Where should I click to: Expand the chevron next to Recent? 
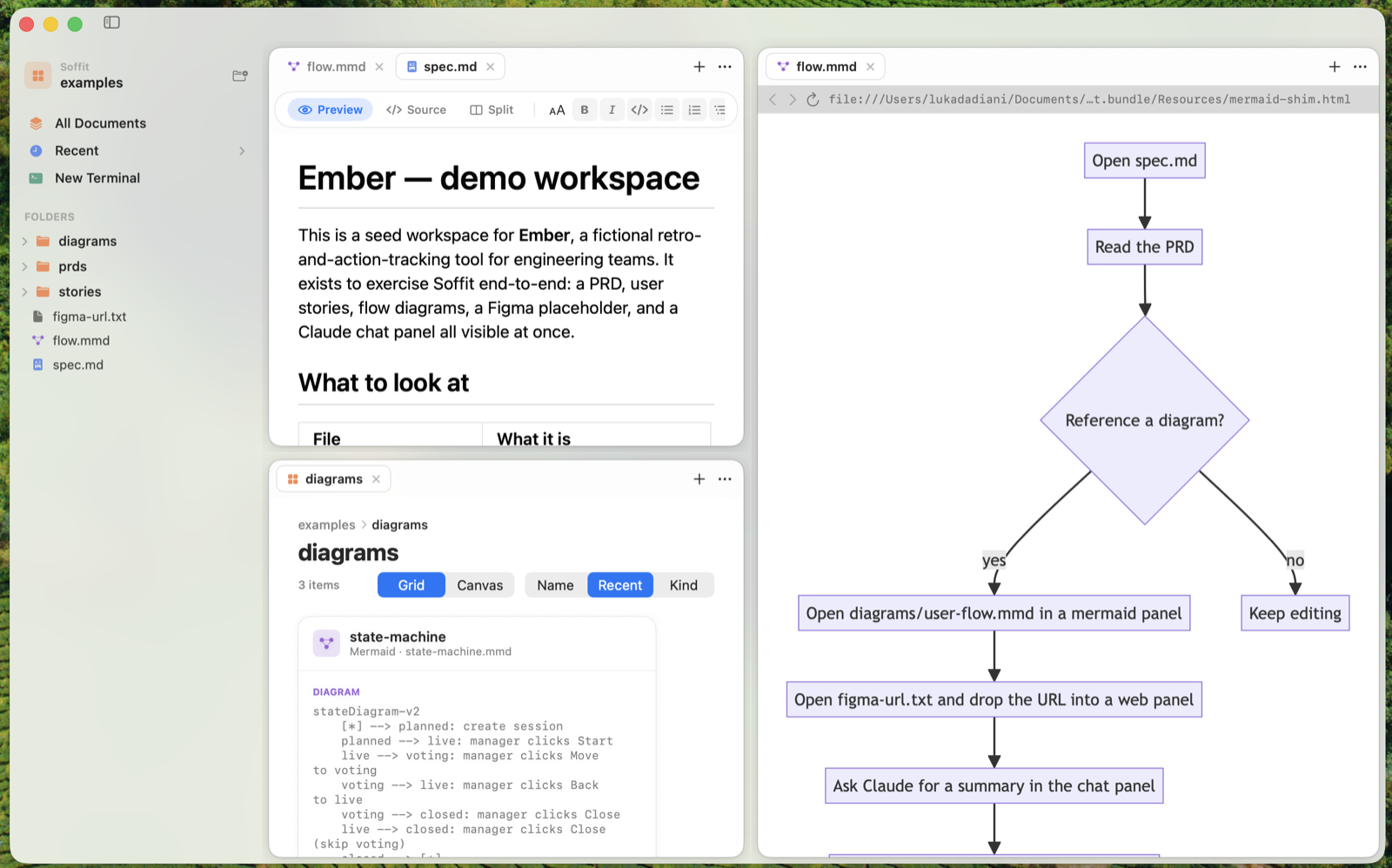click(242, 150)
